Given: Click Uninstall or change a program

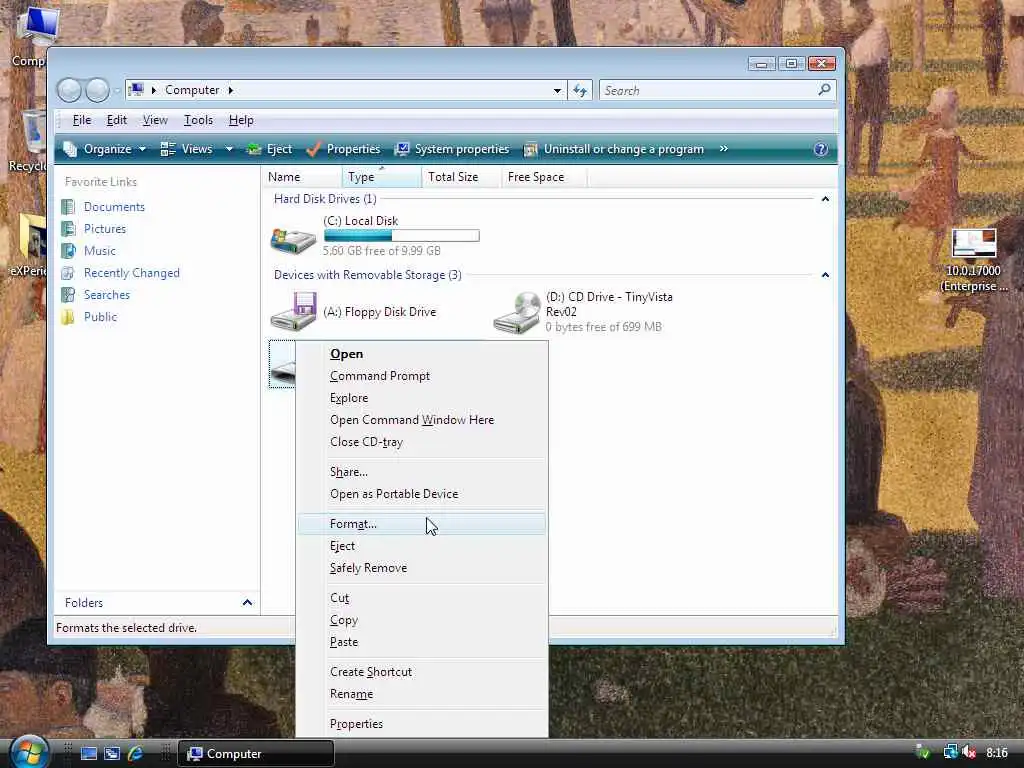Looking at the screenshot, I should tap(614, 150).
